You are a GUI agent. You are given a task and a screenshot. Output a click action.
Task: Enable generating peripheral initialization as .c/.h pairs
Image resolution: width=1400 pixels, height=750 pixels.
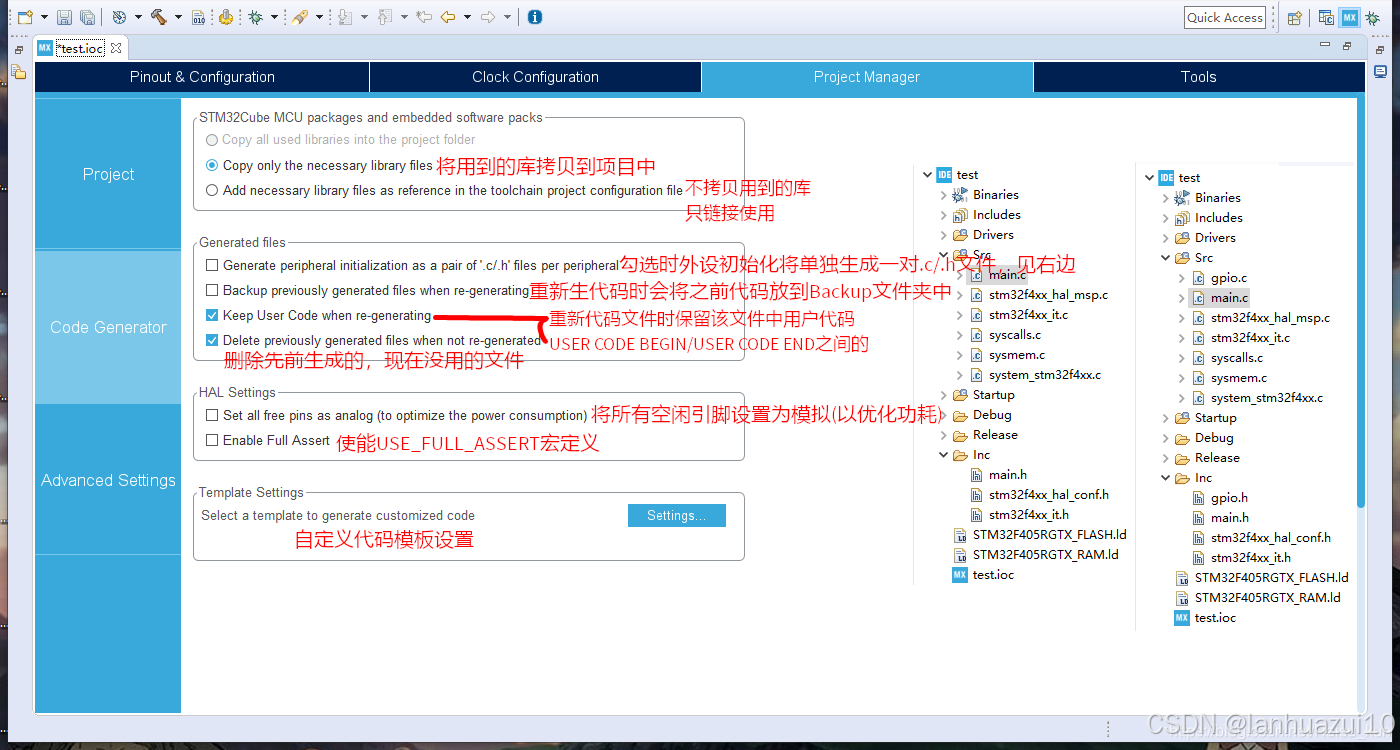(x=212, y=265)
